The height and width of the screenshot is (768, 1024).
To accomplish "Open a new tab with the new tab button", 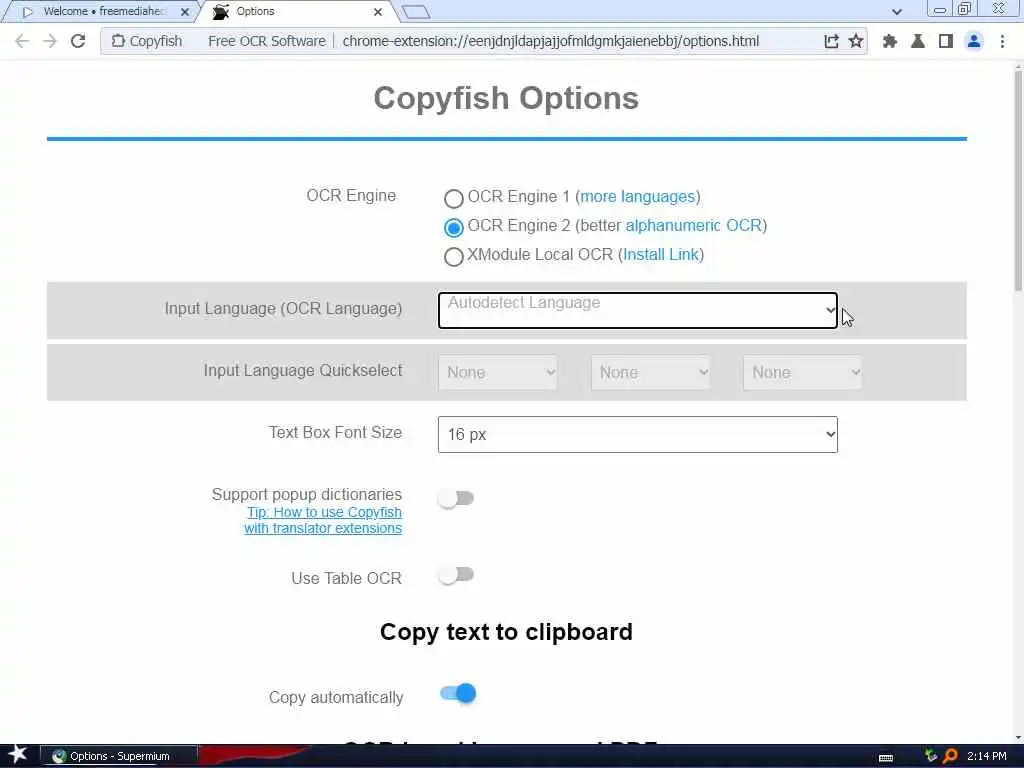I will point(416,12).
